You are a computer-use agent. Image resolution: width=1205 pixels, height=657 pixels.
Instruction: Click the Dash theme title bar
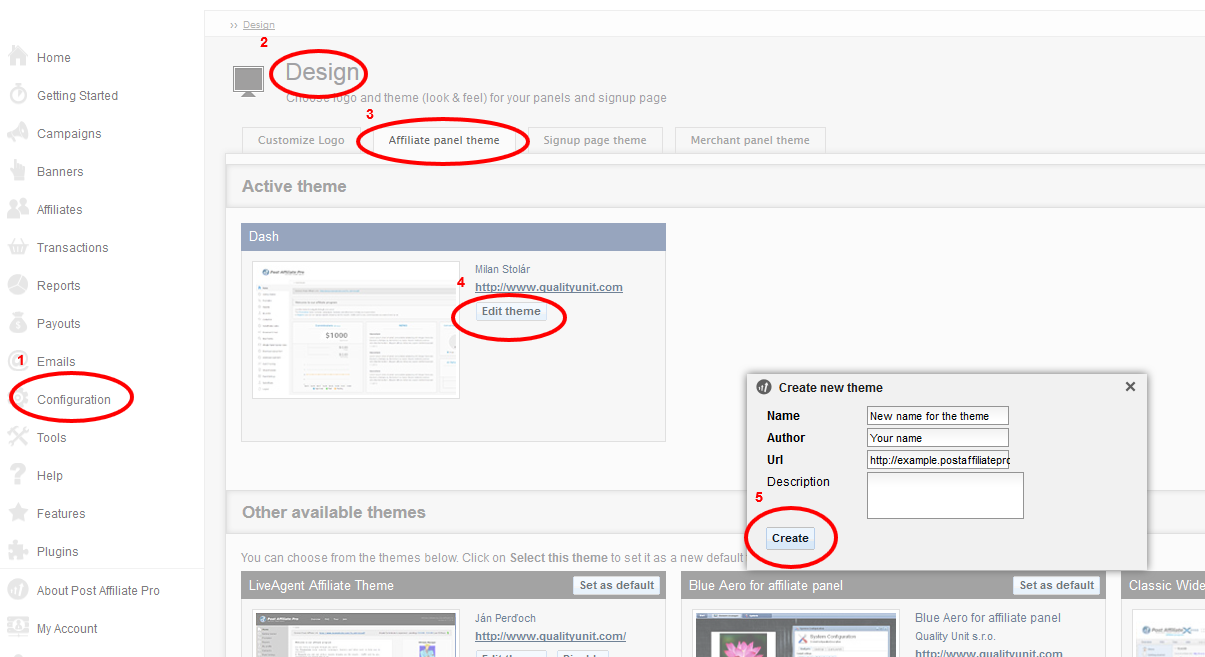tap(453, 237)
